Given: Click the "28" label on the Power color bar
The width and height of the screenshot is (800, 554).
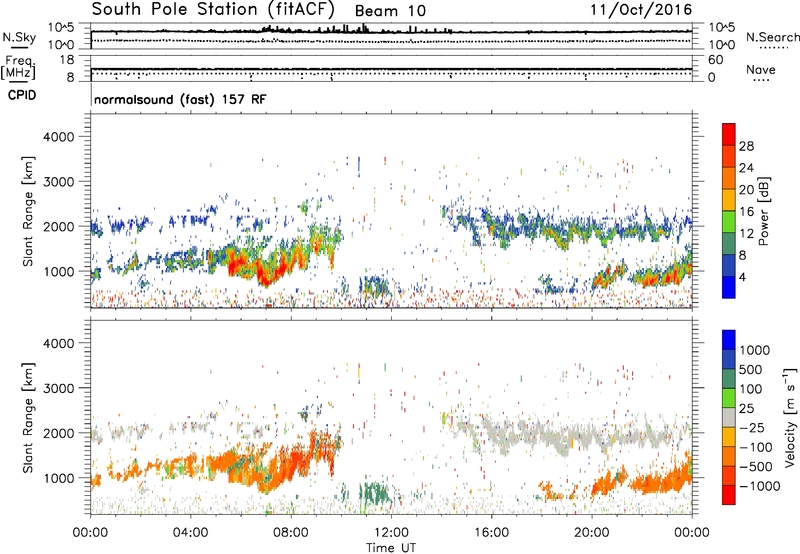Looking at the screenshot, I should 746,146.
